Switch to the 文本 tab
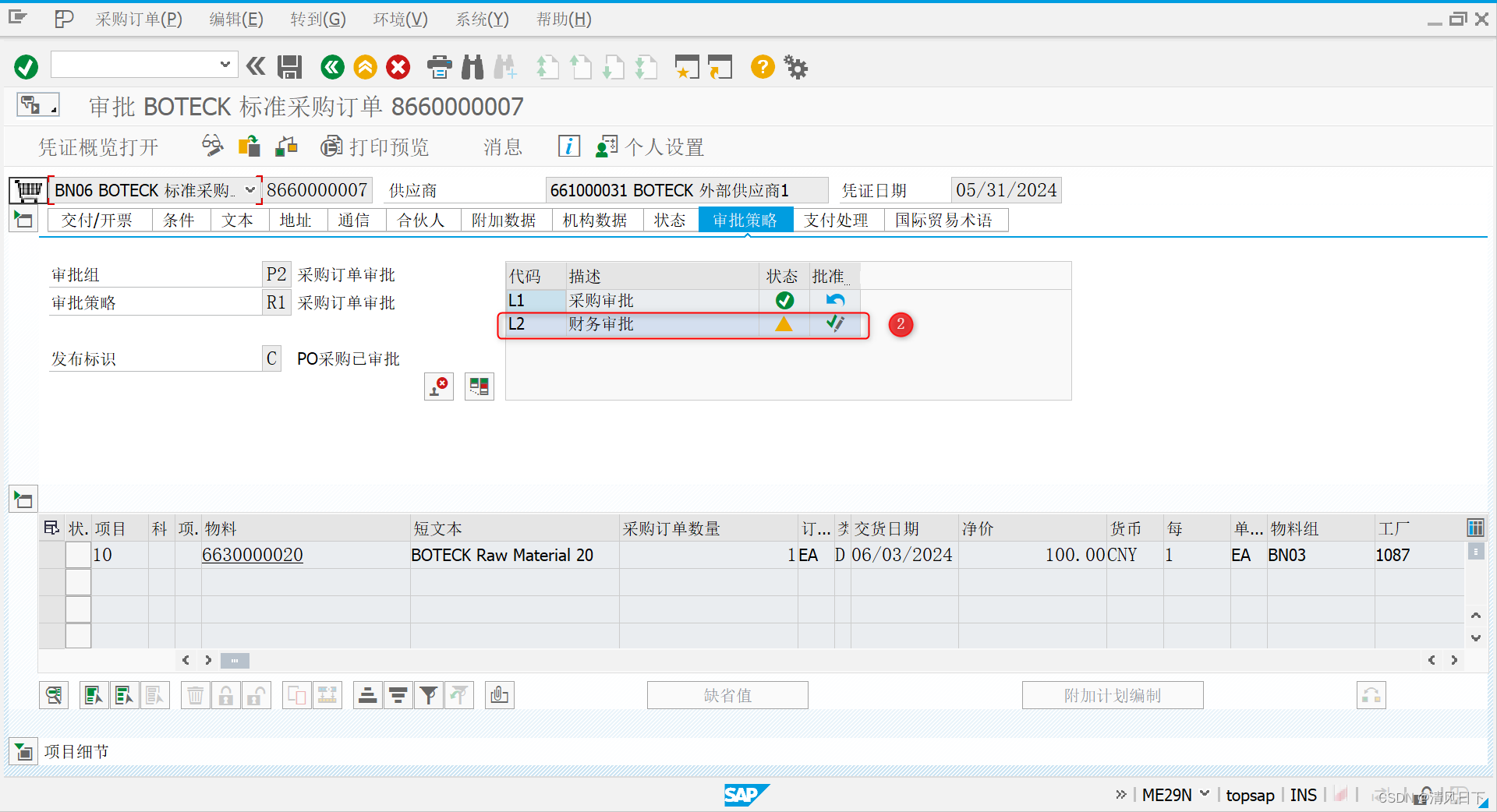This screenshot has width=1497, height=812. click(x=238, y=221)
